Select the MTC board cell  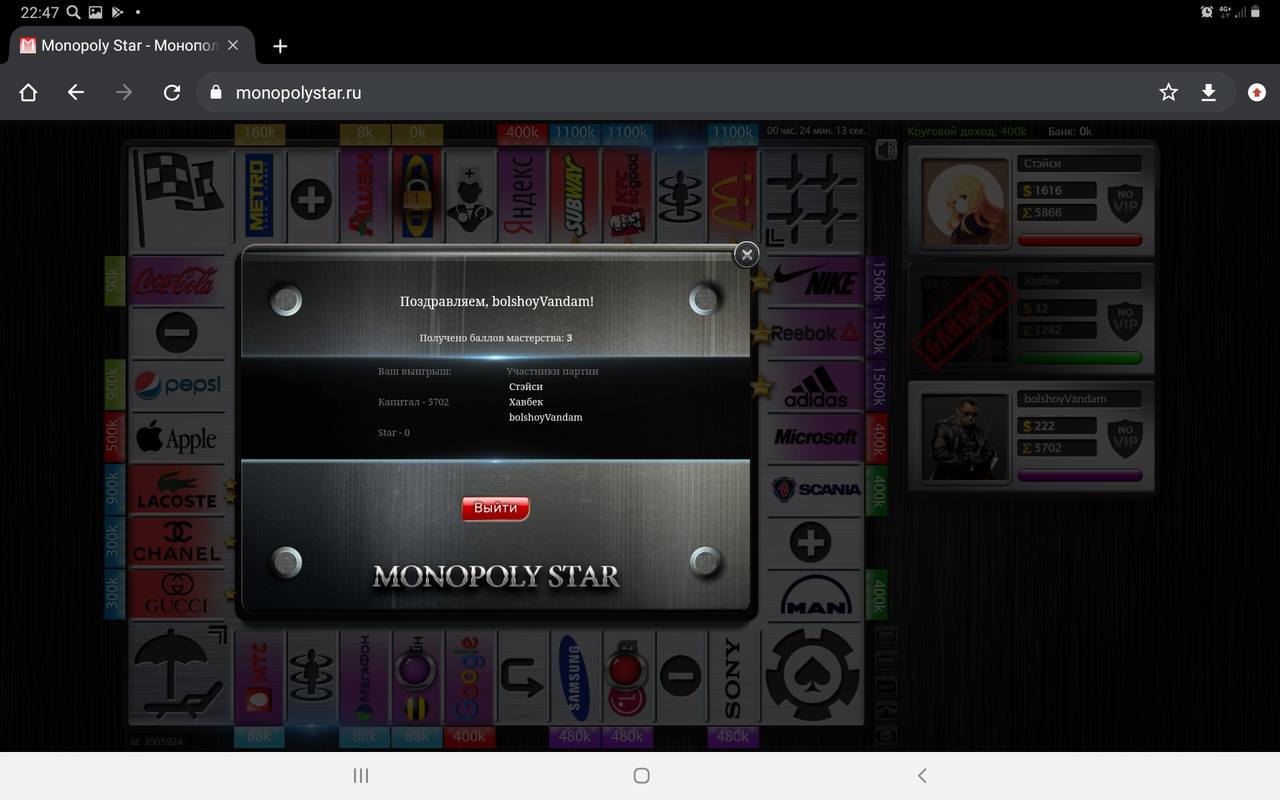pos(259,677)
